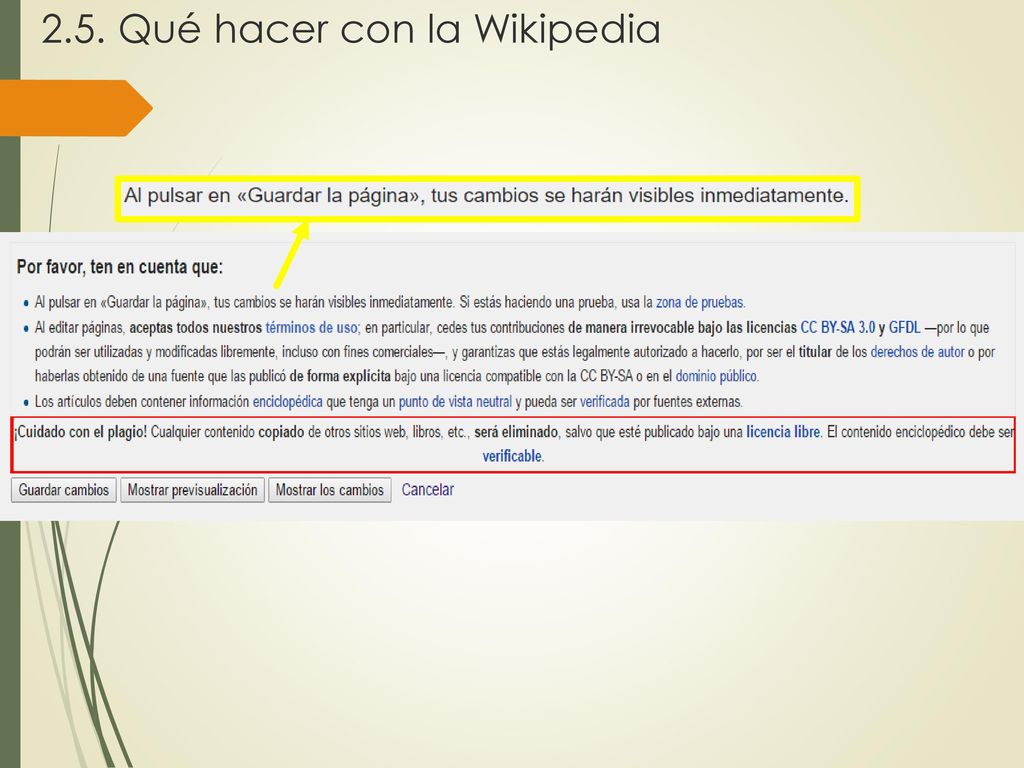Follow the enciclopédica link
The height and width of the screenshot is (768, 1024).
tap(287, 402)
